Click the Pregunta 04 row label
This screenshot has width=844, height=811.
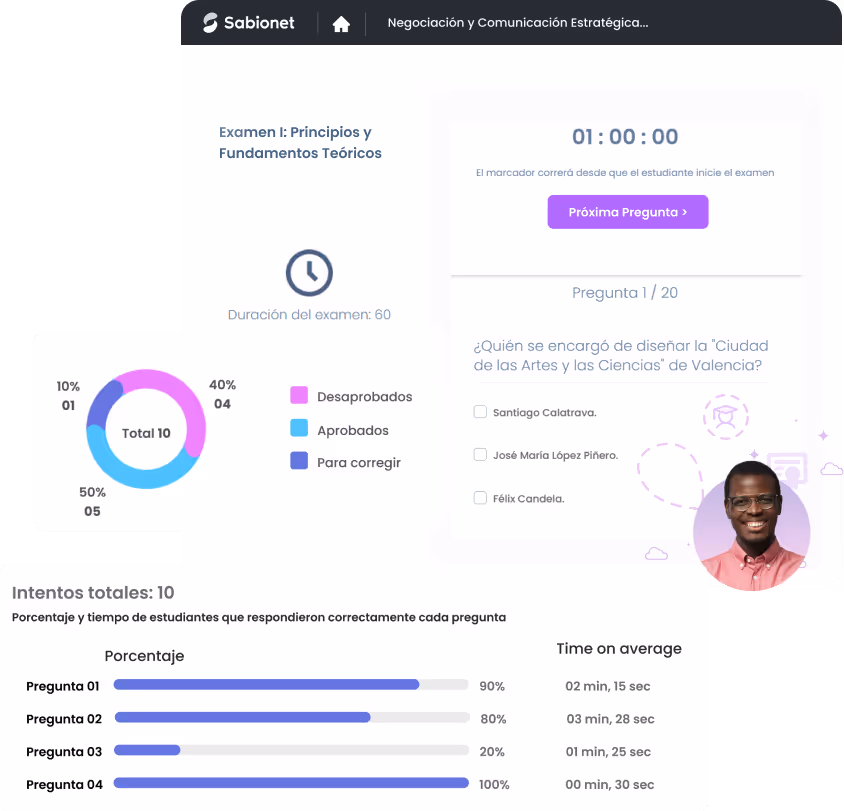tap(64, 785)
